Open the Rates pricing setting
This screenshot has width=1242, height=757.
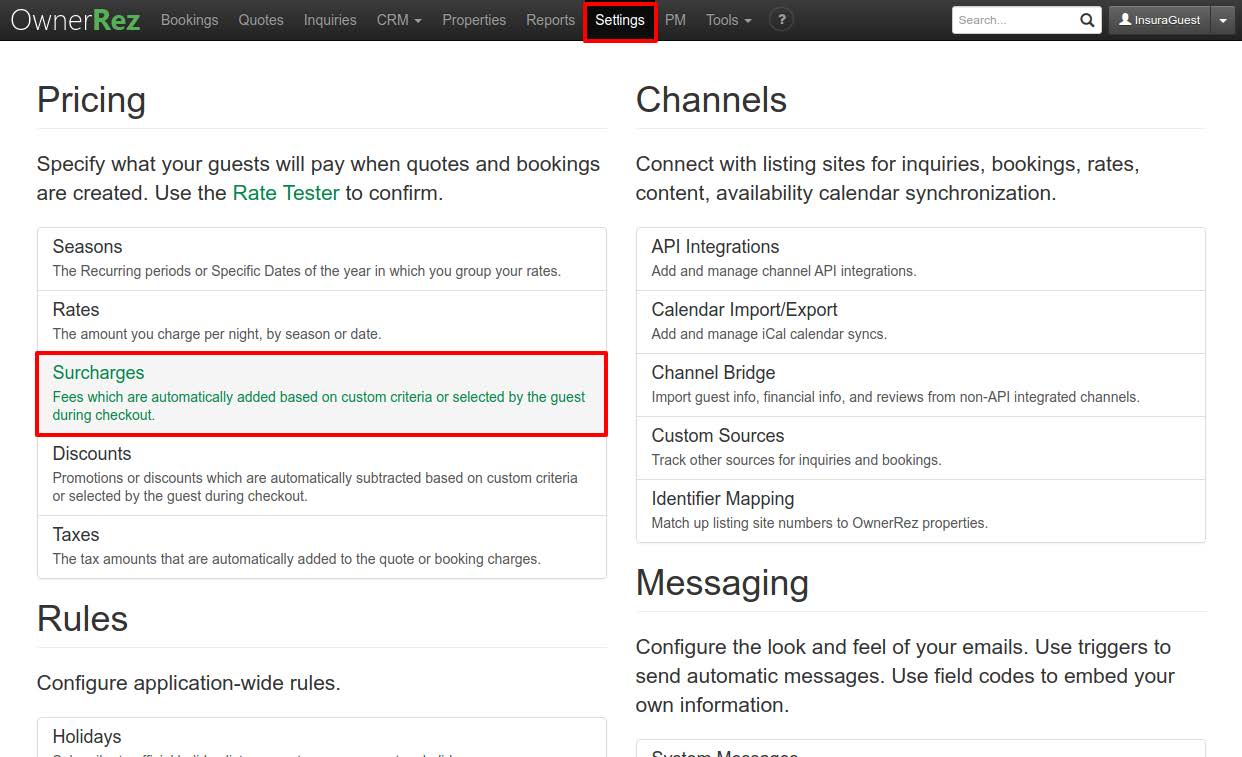point(322,322)
